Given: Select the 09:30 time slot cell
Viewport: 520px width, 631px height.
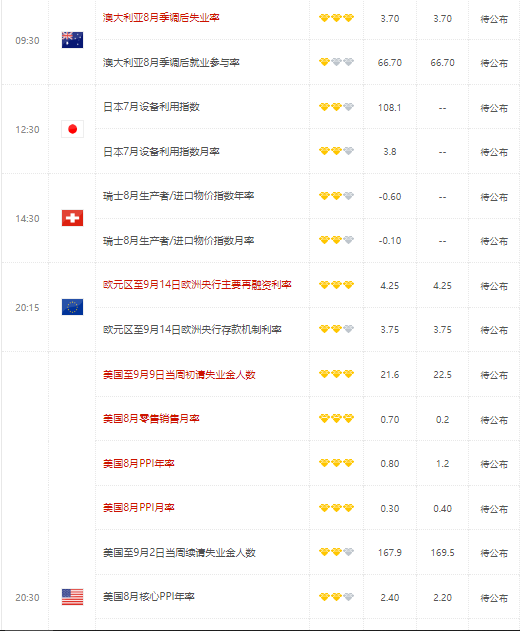Looking at the screenshot, I should (x=27, y=41).
